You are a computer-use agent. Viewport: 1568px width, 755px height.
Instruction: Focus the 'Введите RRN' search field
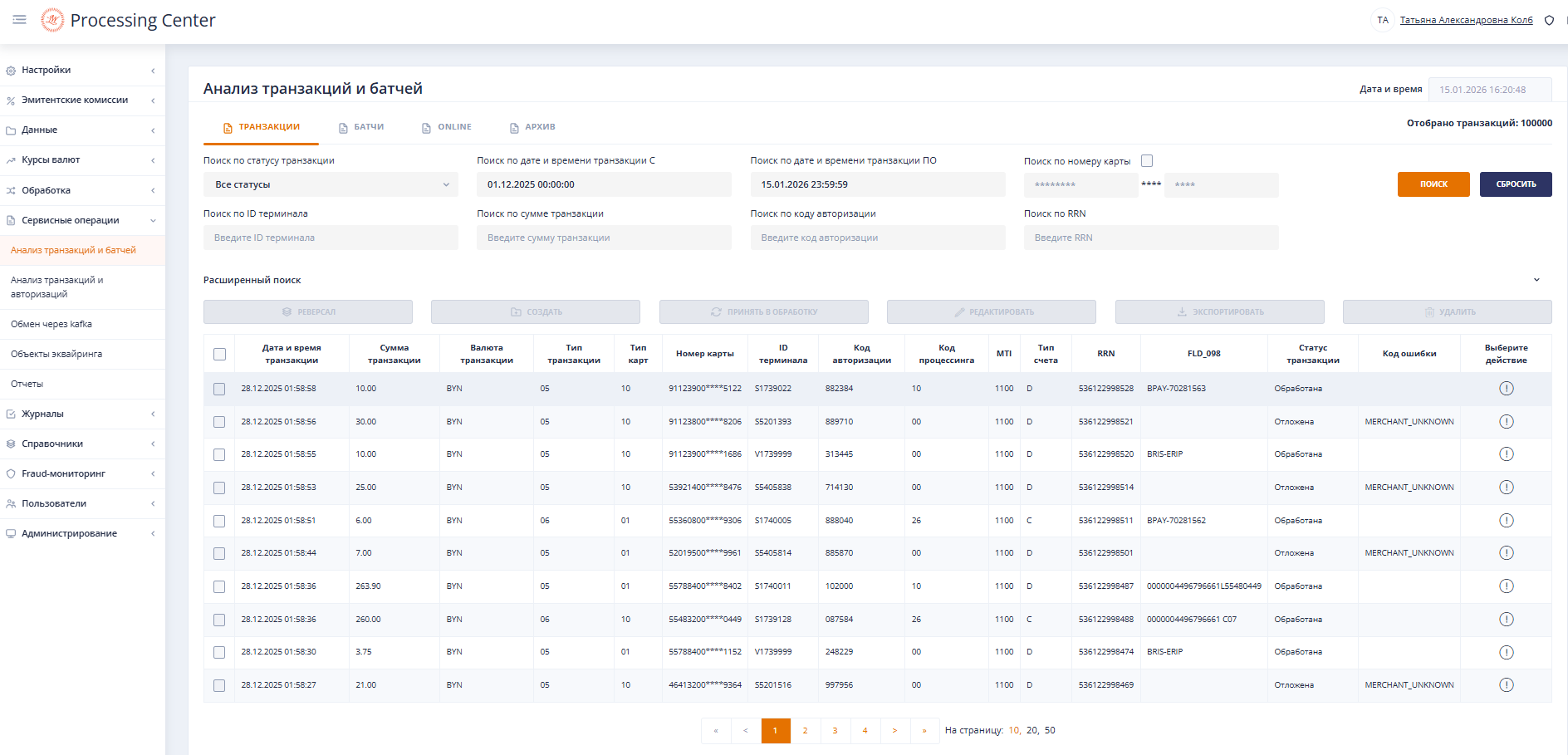pyautogui.click(x=1150, y=238)
